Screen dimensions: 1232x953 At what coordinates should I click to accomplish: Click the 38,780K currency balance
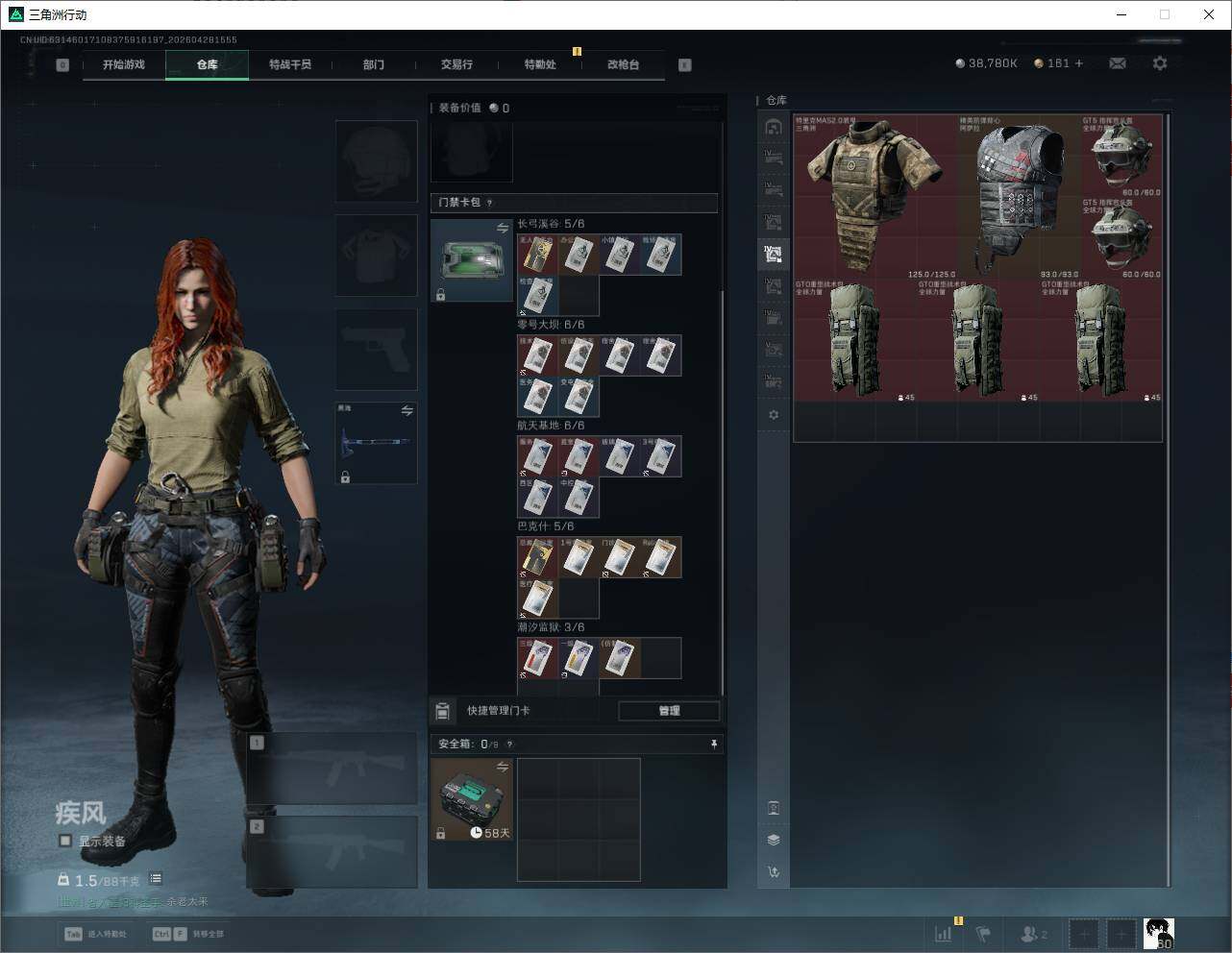986,63
